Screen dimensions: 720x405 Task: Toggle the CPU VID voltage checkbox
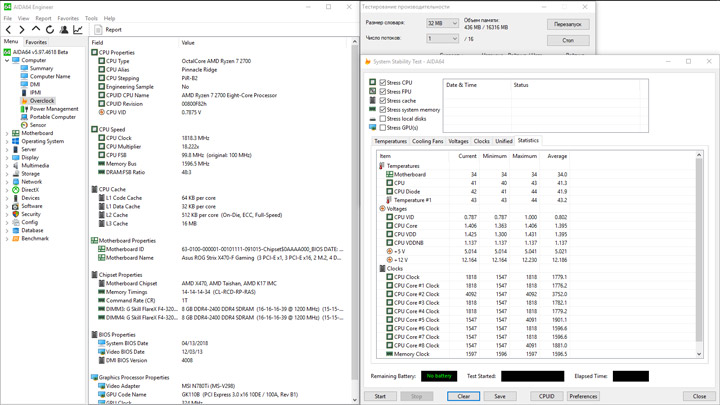389,217
